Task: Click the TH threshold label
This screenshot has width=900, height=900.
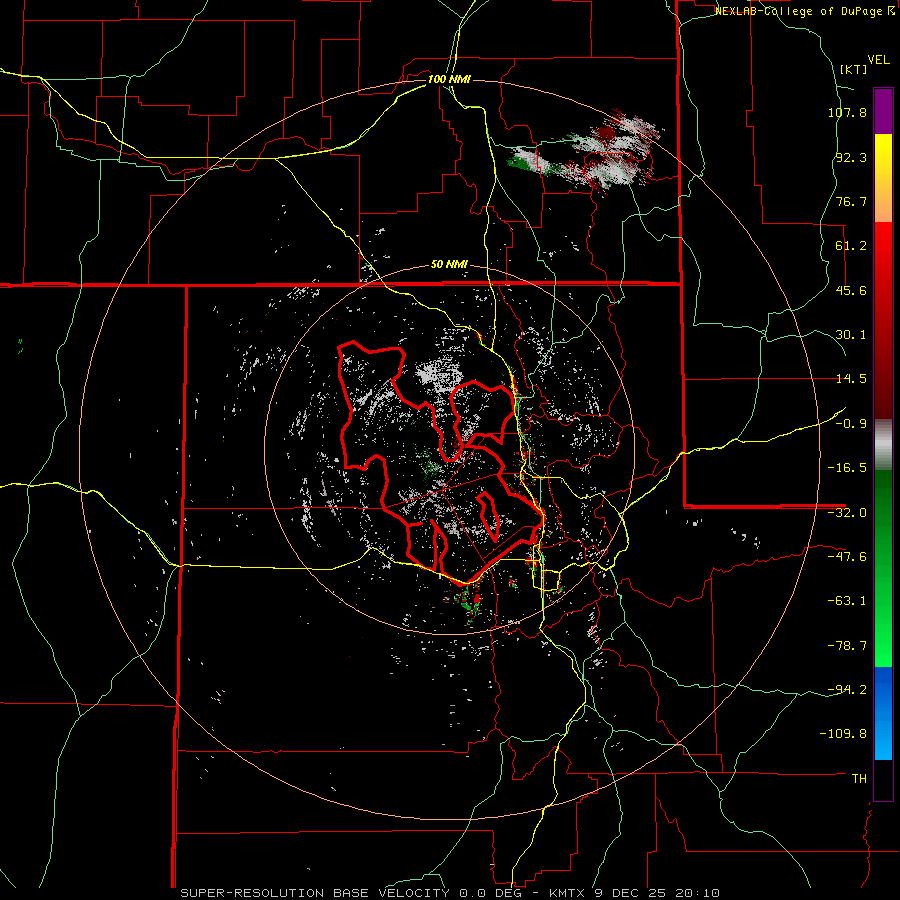Action: [859, 779]
